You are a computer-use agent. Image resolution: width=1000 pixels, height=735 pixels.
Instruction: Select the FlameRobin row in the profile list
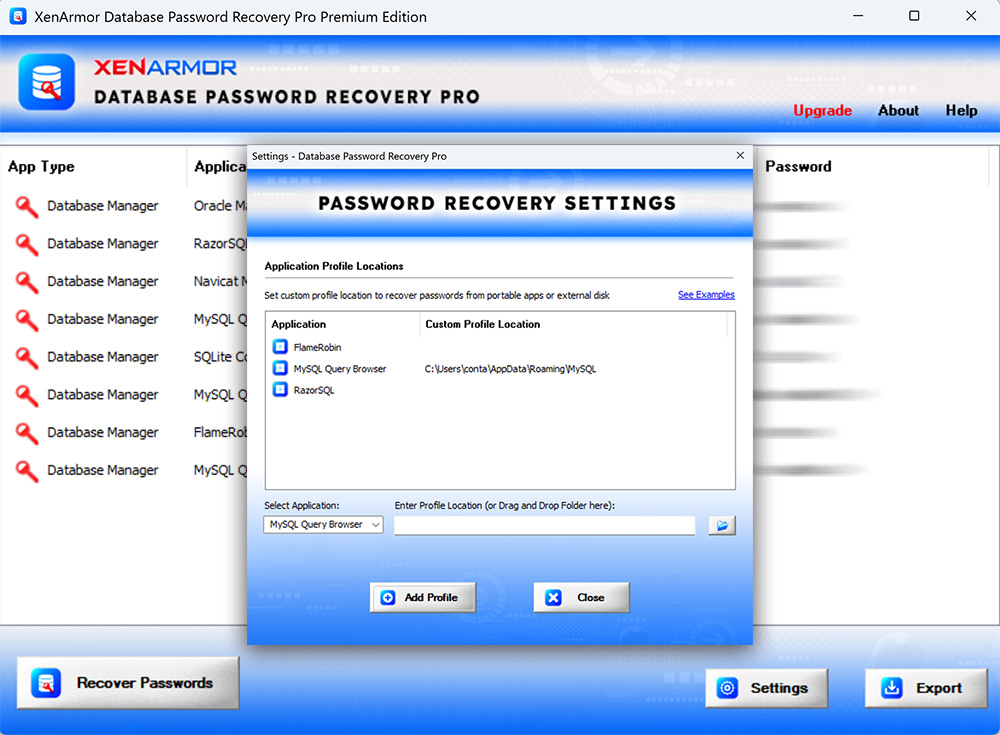tap(500, 347)
